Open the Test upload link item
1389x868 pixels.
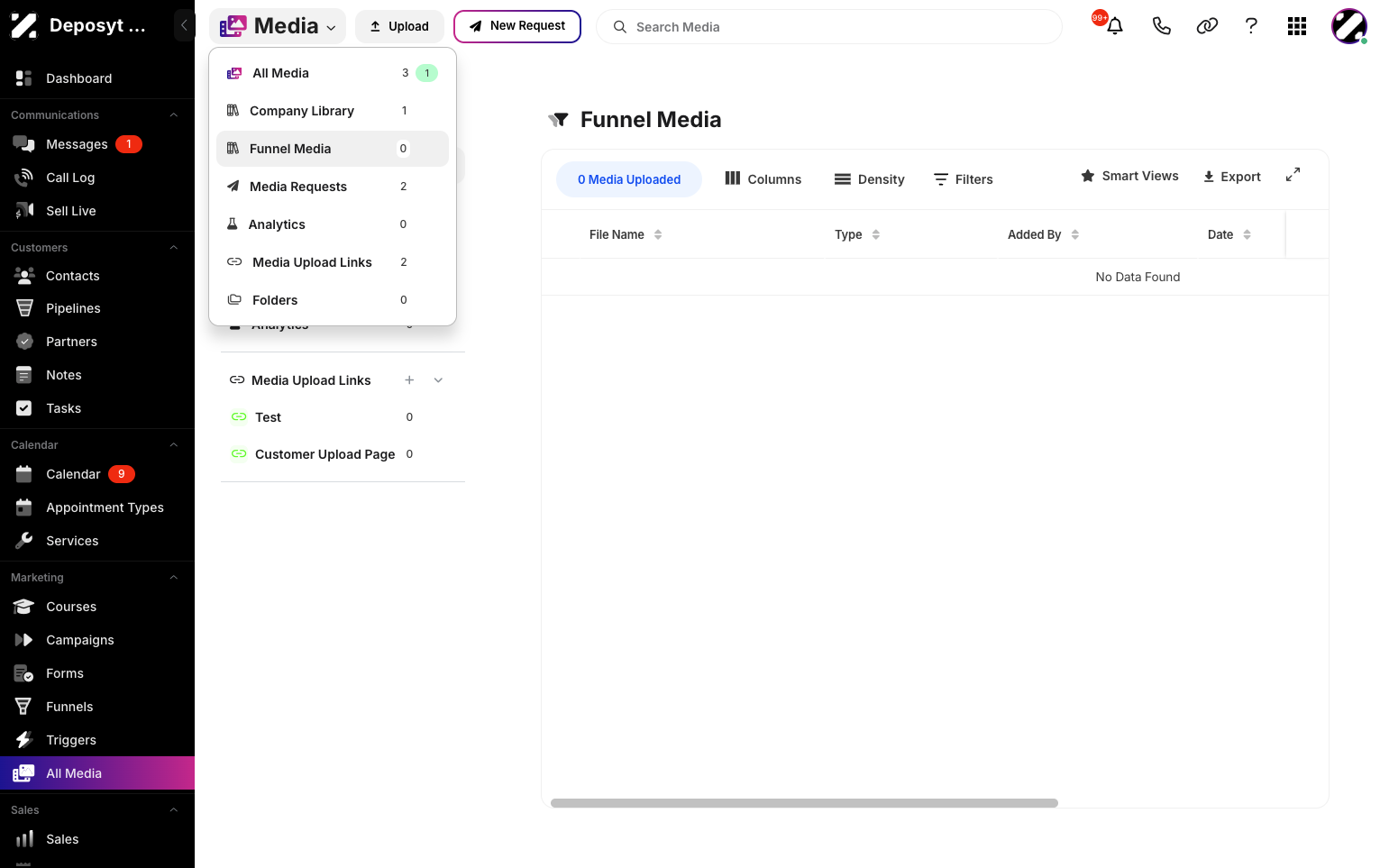pyautogui.click(x=268, y=417)
